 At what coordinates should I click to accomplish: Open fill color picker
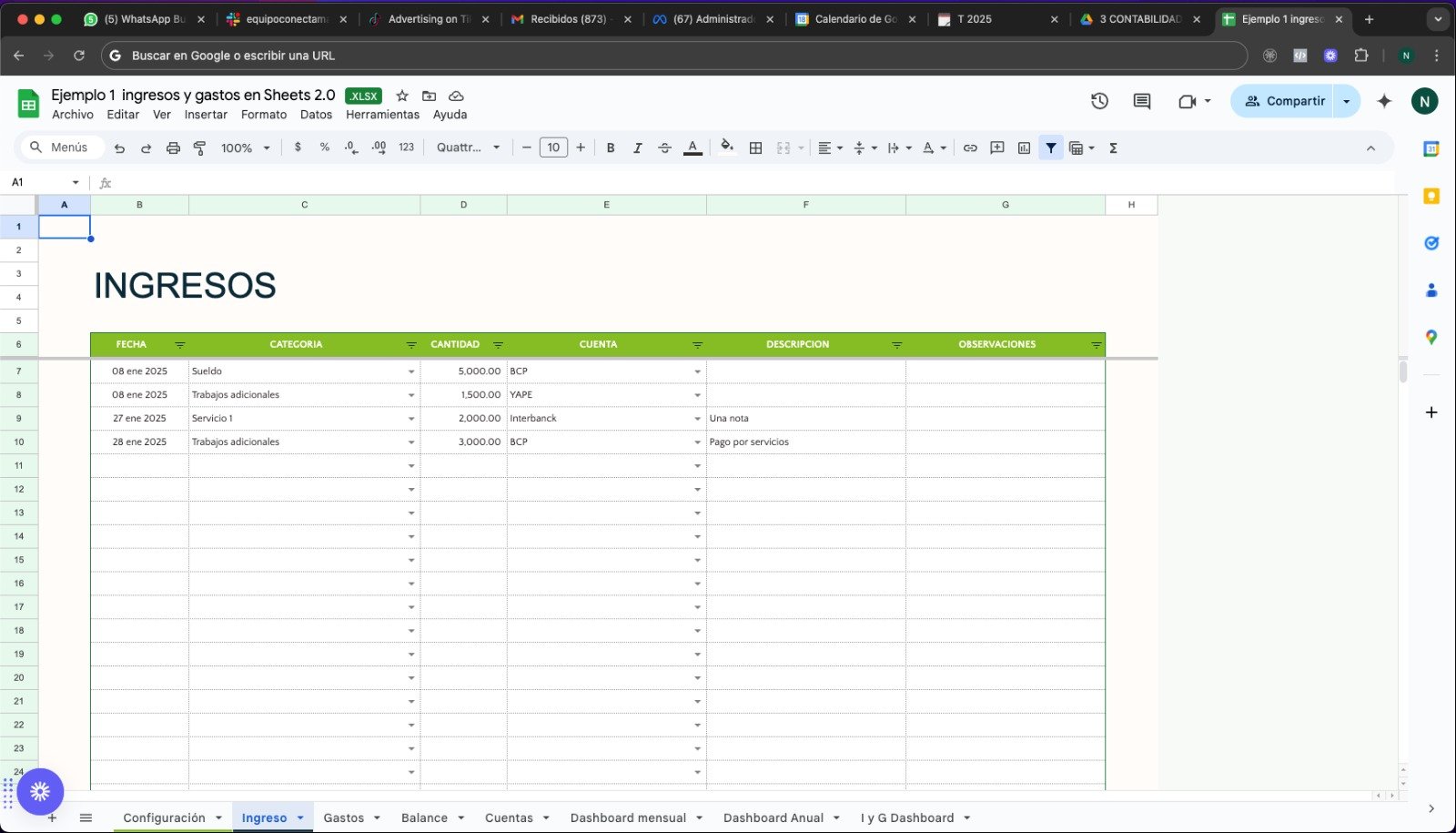[x=726, y=147]
